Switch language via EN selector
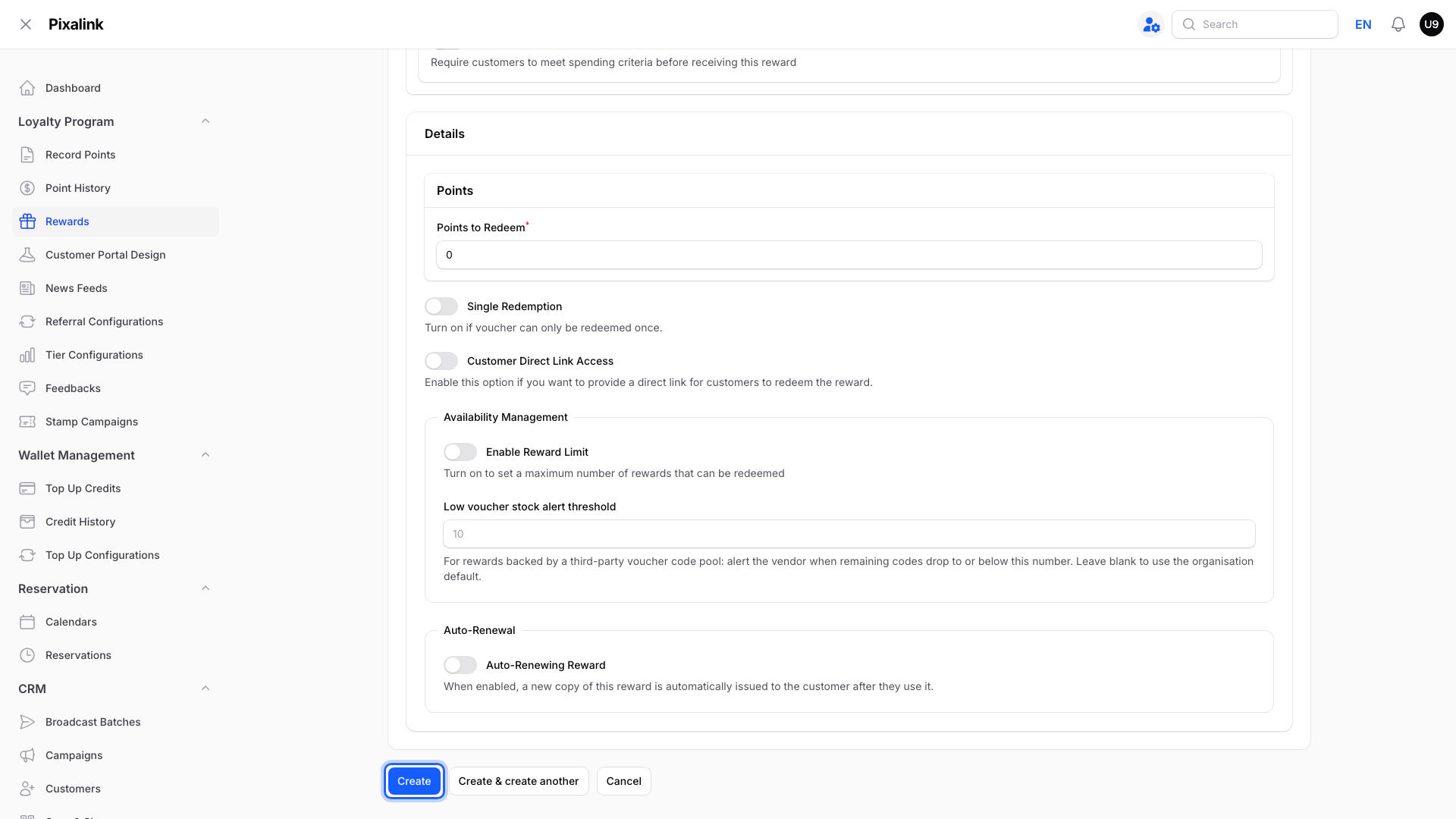Image resolution: width=1456 pixels, height=819 pixels. [1363, 24]
